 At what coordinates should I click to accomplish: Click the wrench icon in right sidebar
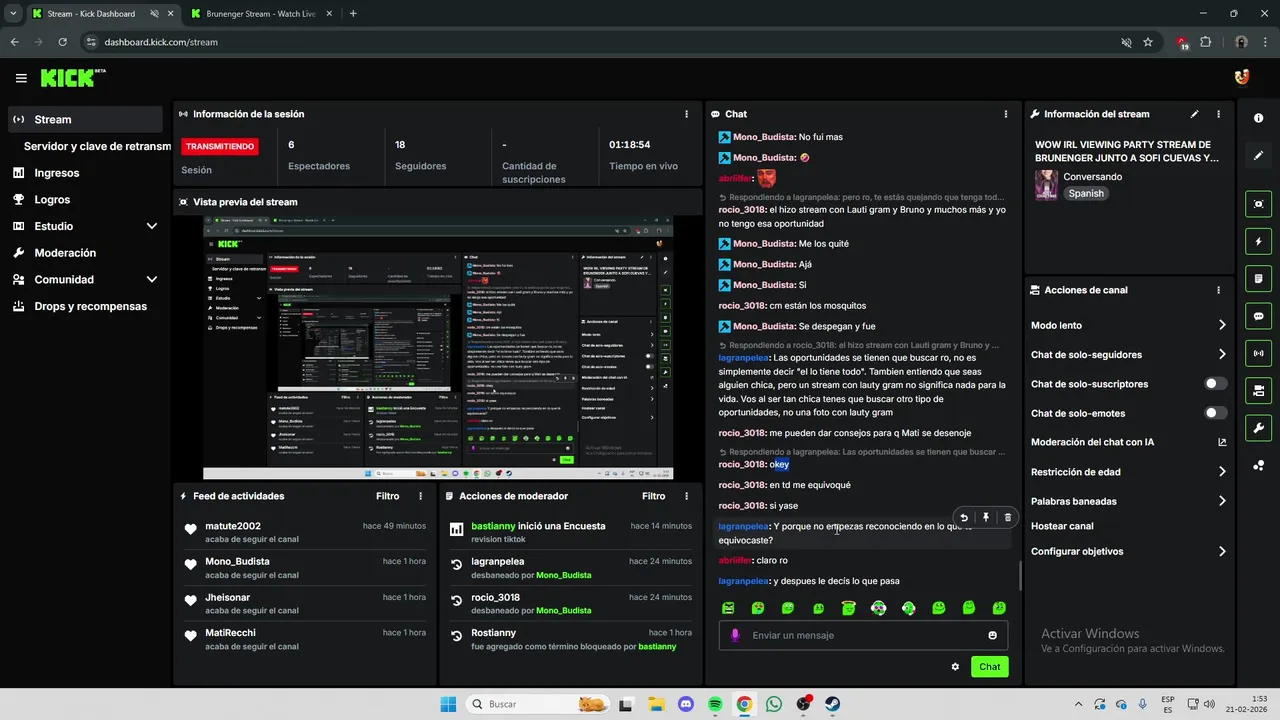coord(1258,427)
